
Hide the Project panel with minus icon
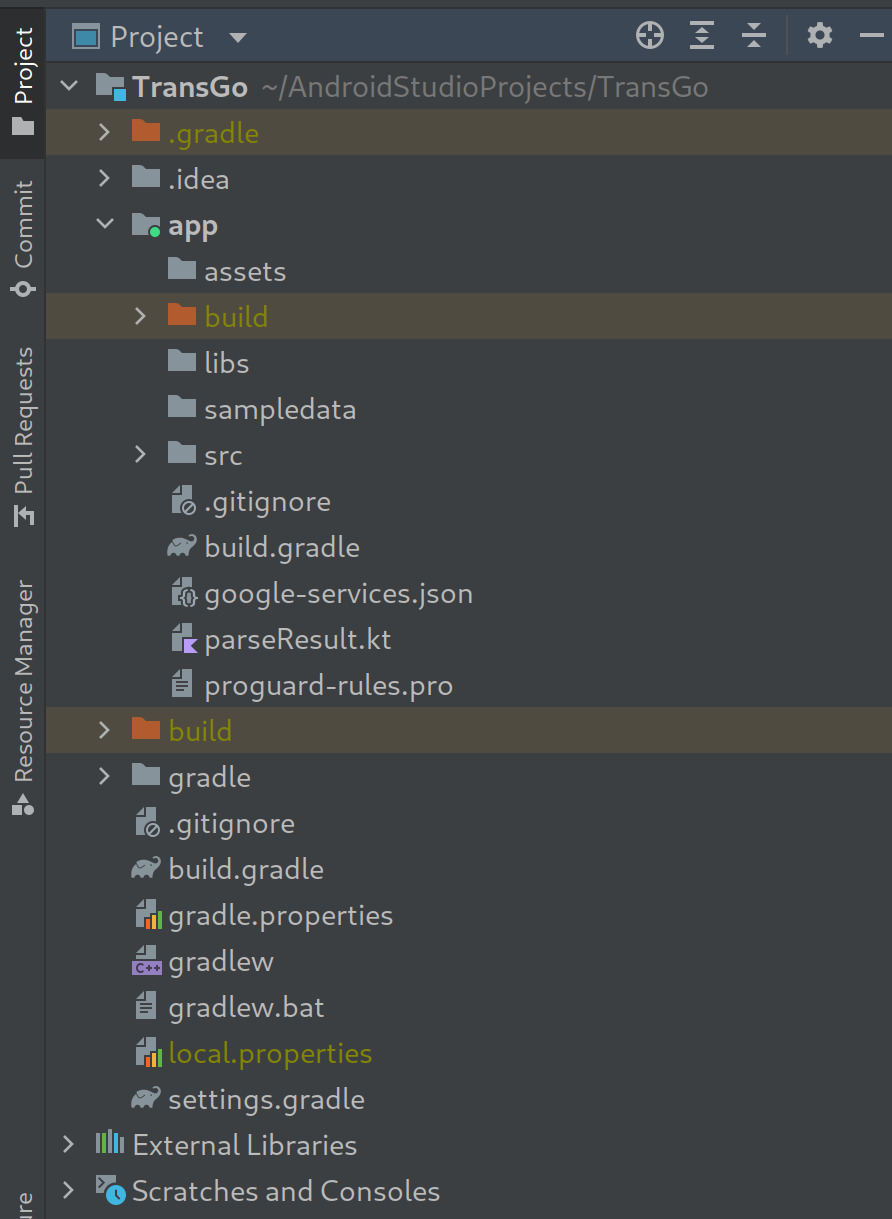[x=871, y=36]
